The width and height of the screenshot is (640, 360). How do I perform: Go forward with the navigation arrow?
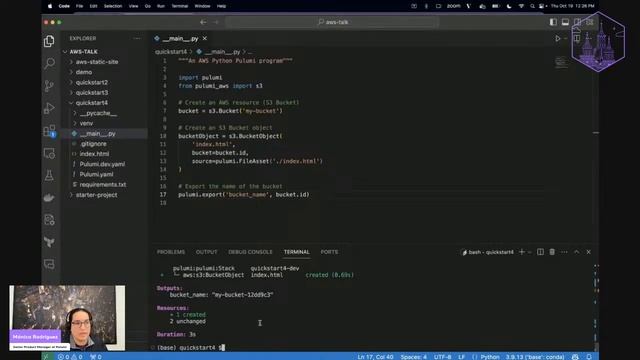click(x=216, y=22)
